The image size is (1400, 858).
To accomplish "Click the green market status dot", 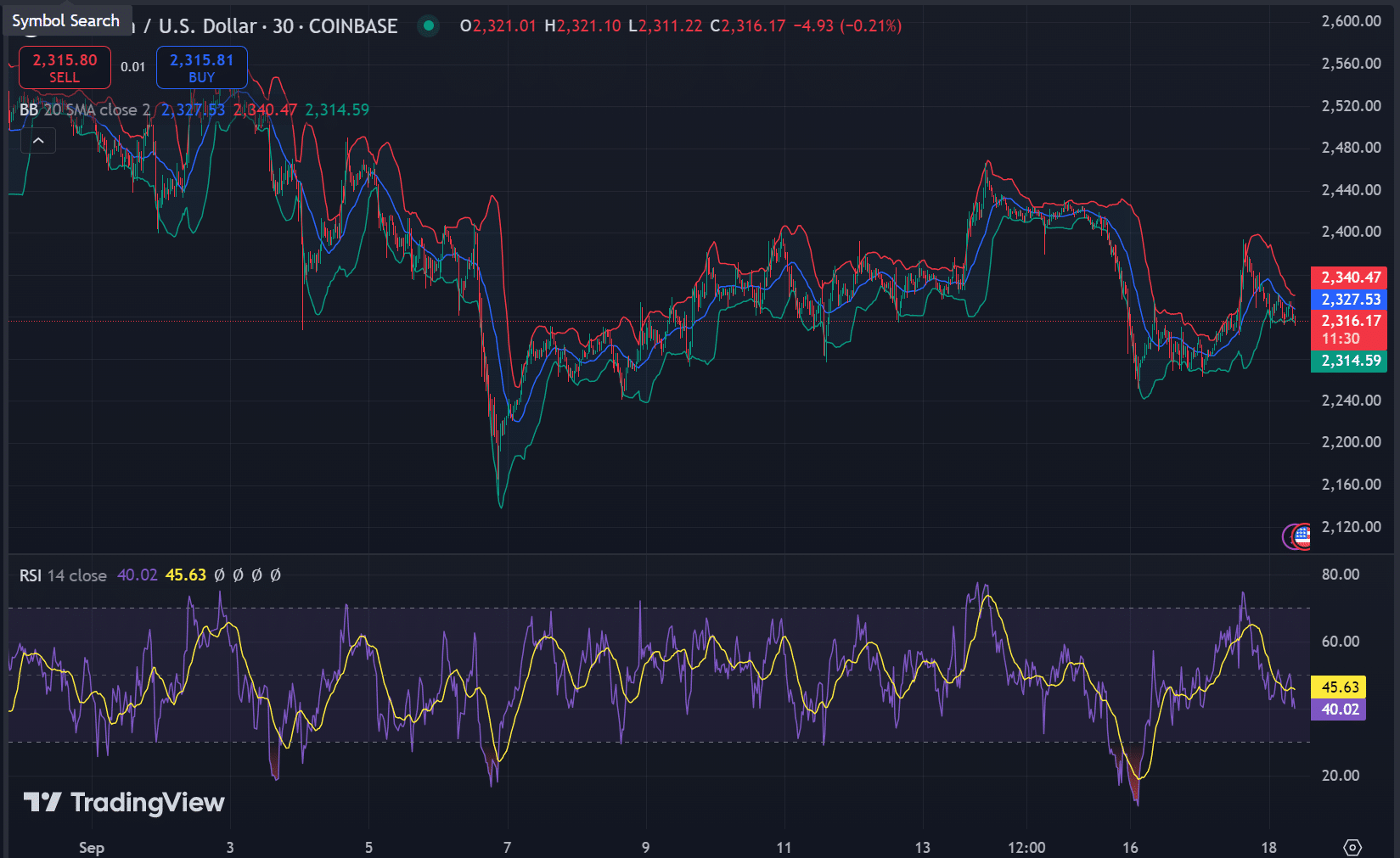I will click(429, 26).
